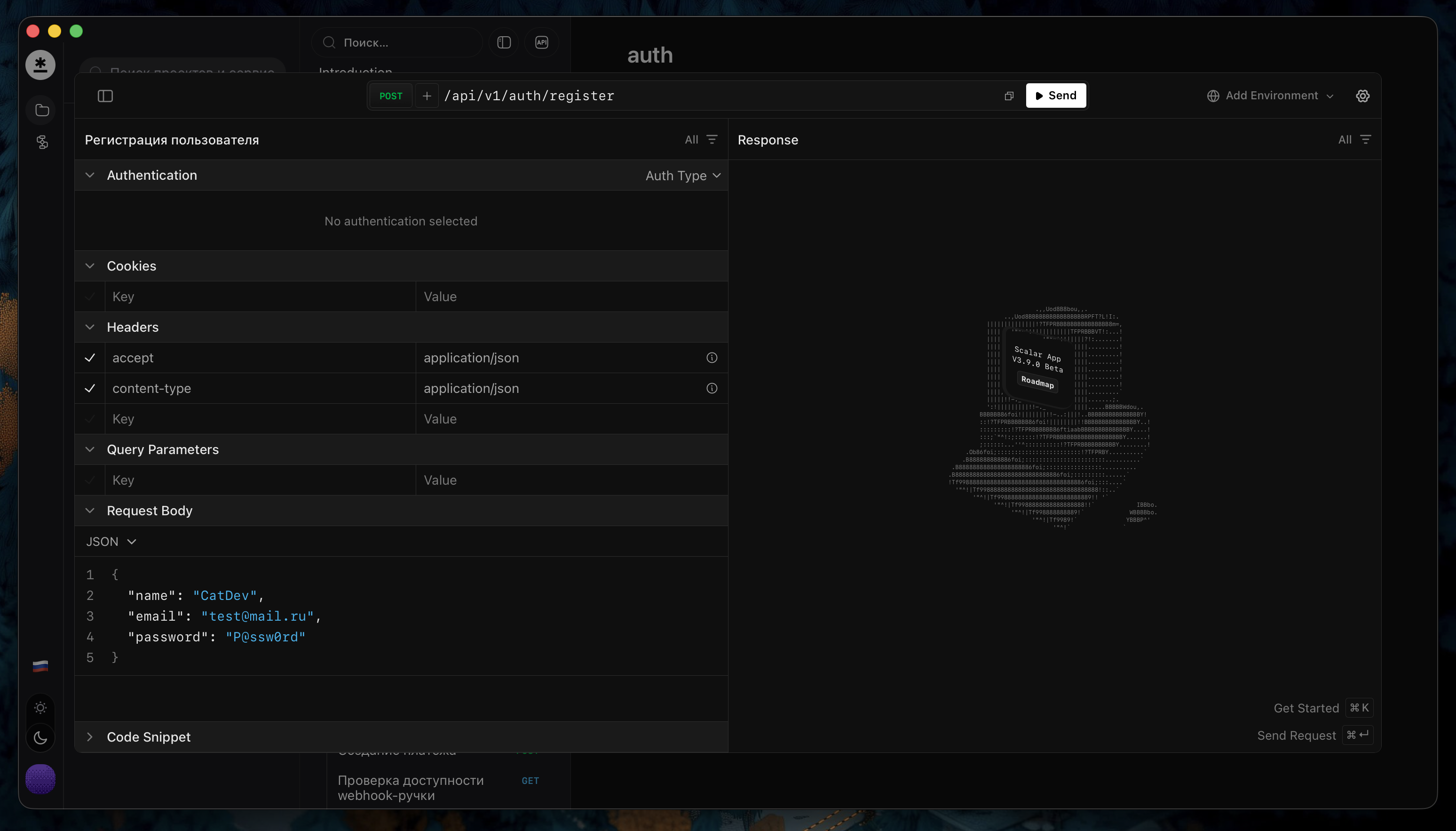Uncheck the content-type header checkbox
1456x831 pixels.
tap(89, 389)
